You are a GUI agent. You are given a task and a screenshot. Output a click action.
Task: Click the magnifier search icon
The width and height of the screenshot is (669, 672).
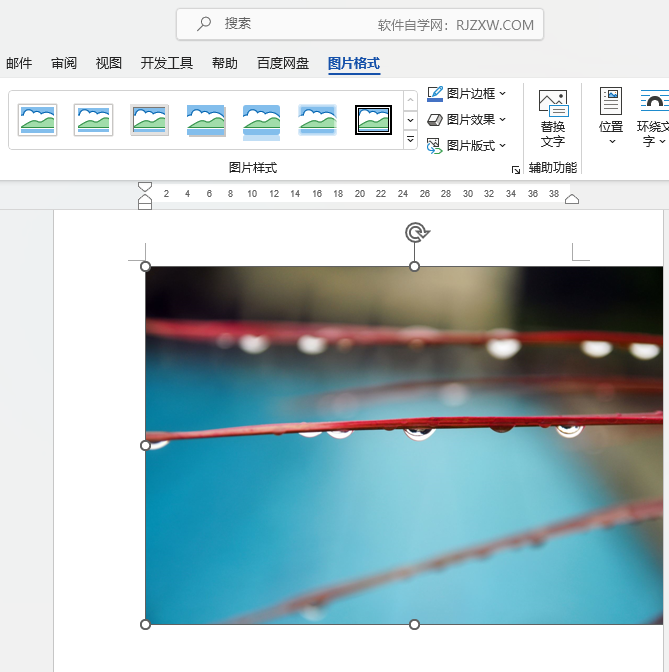pyautogui.click(x=204, y=24)
